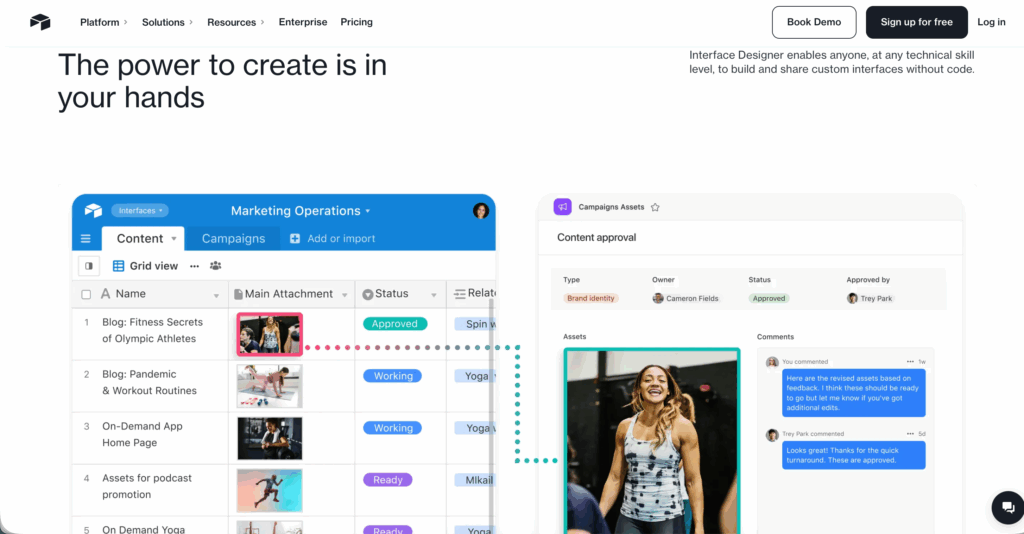Open the hamburger menu beside Content tab
The width and height of the screenshot is (1024, 534).
pyautogui.click(x=86, y=239)
